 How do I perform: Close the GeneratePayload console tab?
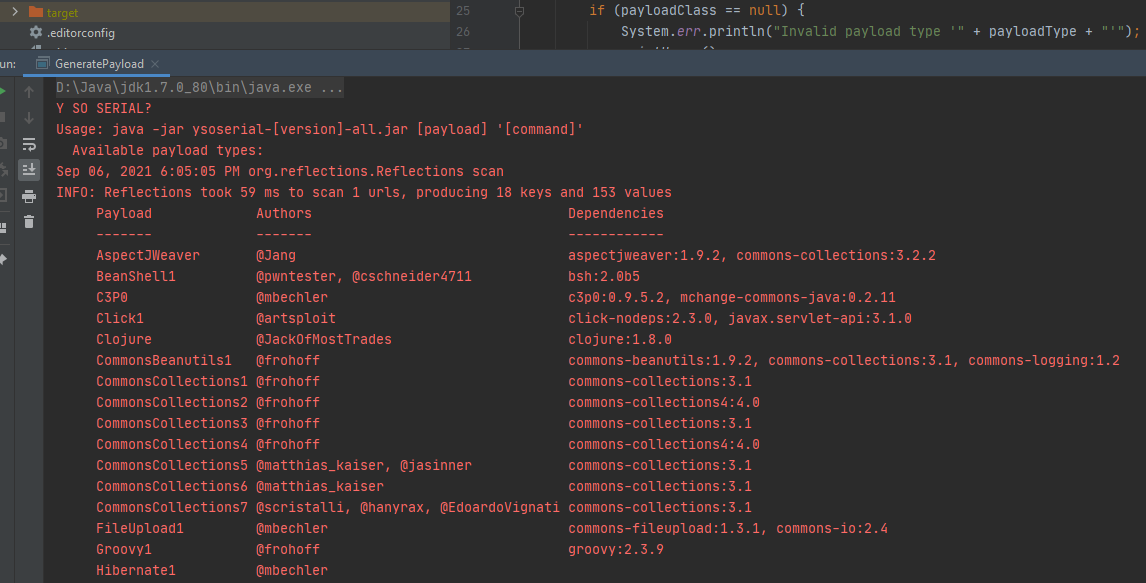(156, 62)
